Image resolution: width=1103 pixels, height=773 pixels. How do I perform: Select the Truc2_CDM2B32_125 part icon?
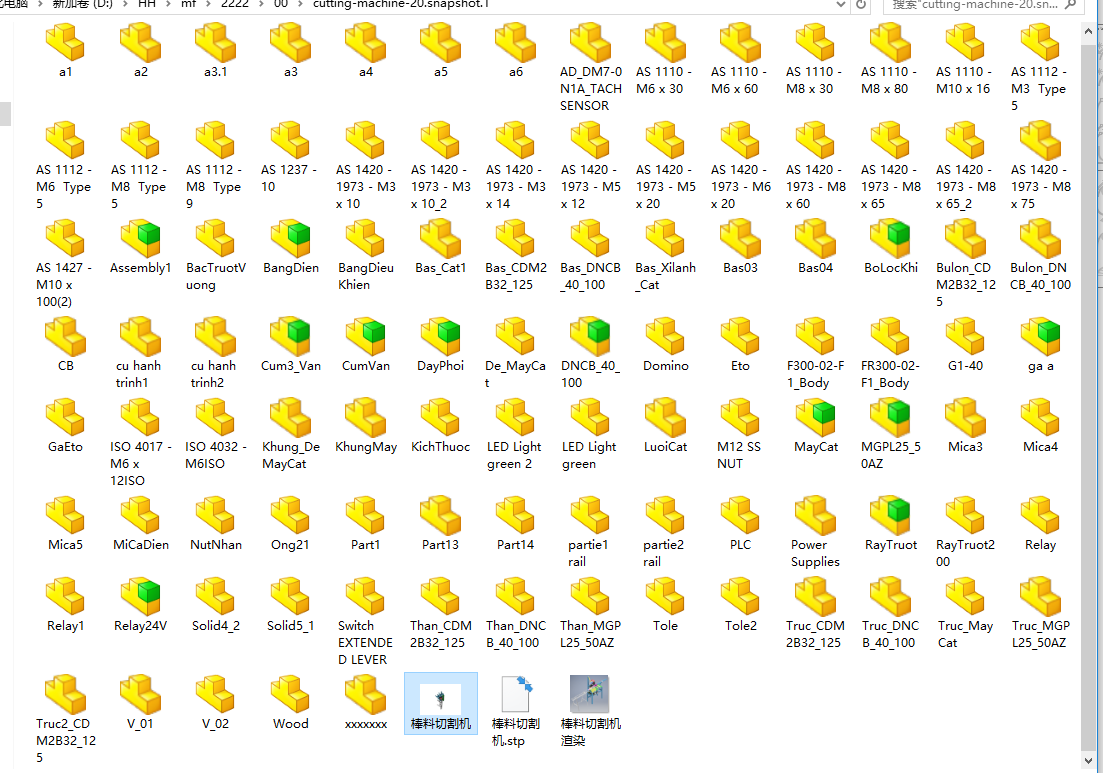pos(65,694)
